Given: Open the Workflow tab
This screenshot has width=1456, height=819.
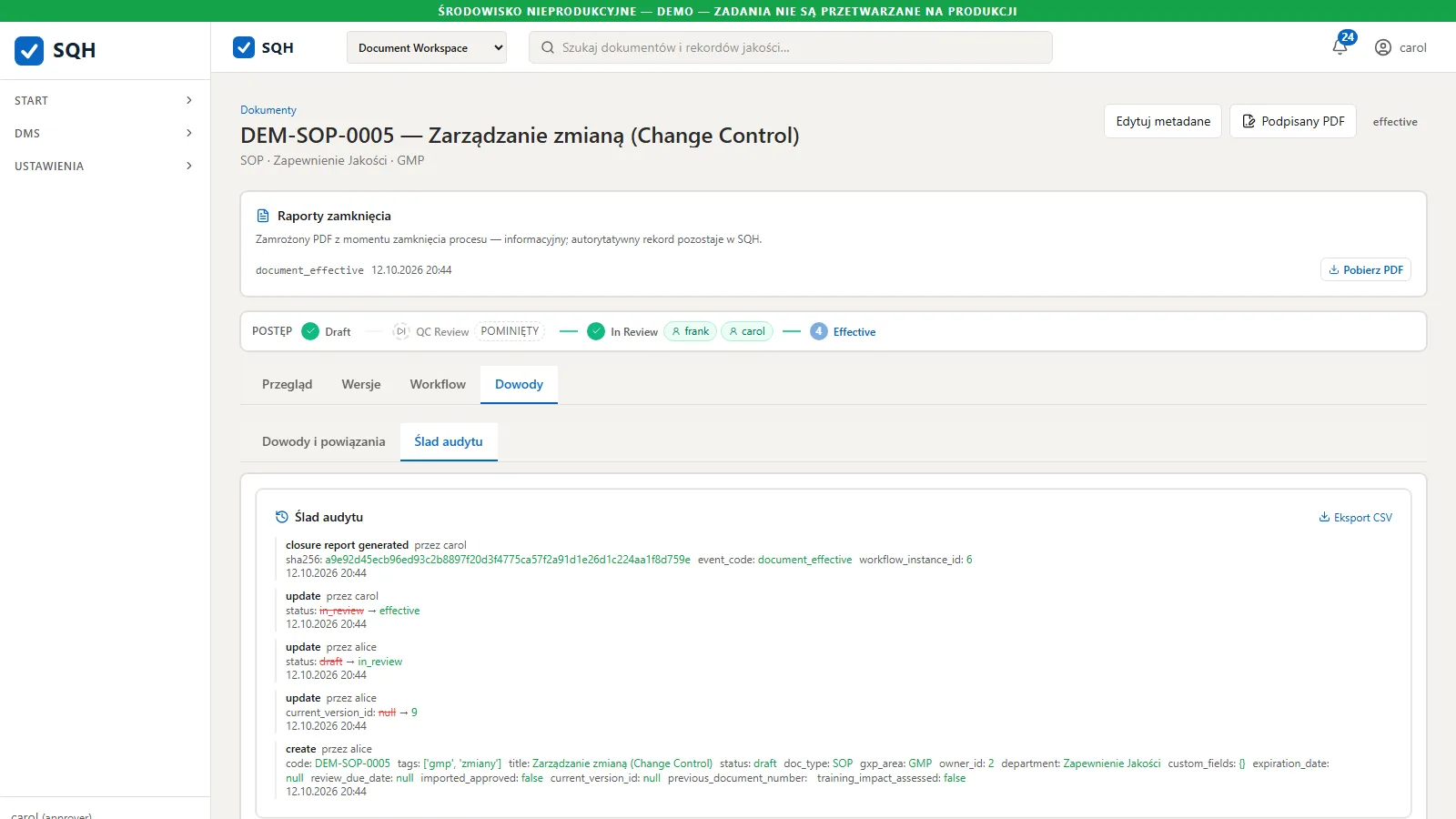Looking at the screenshot, I should (x=438, y=384).
